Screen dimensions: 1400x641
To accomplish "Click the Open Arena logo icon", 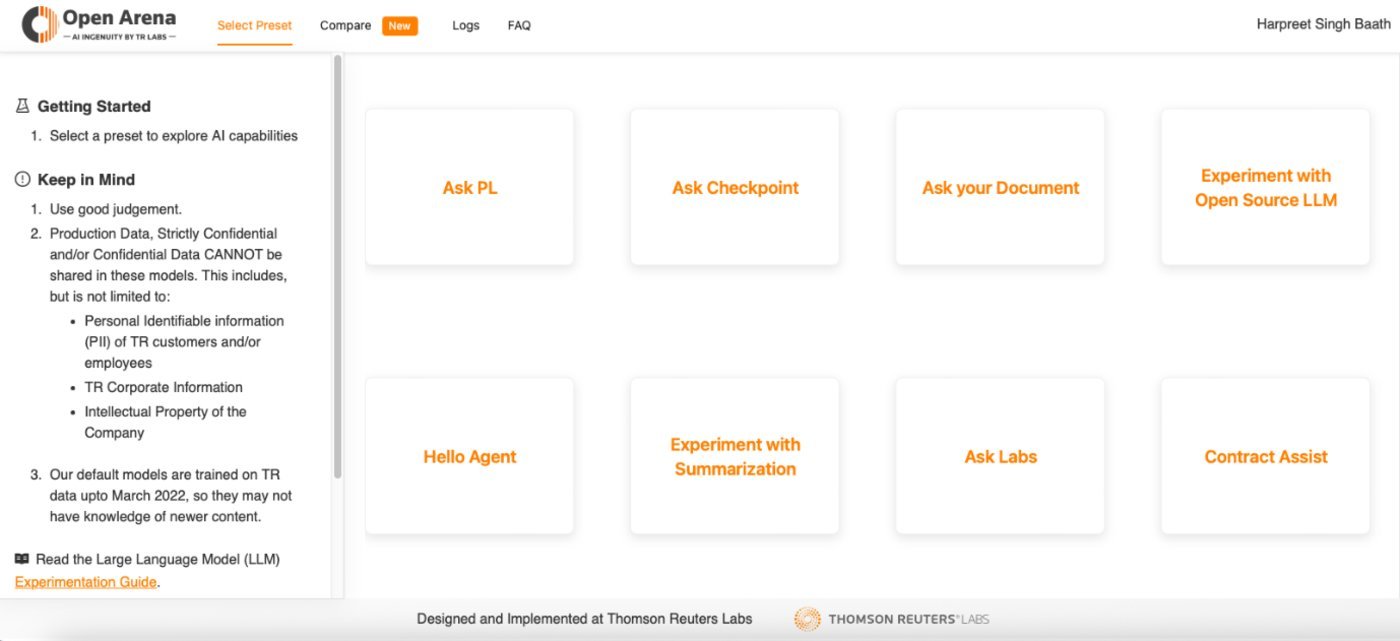I will click(40, 24).
